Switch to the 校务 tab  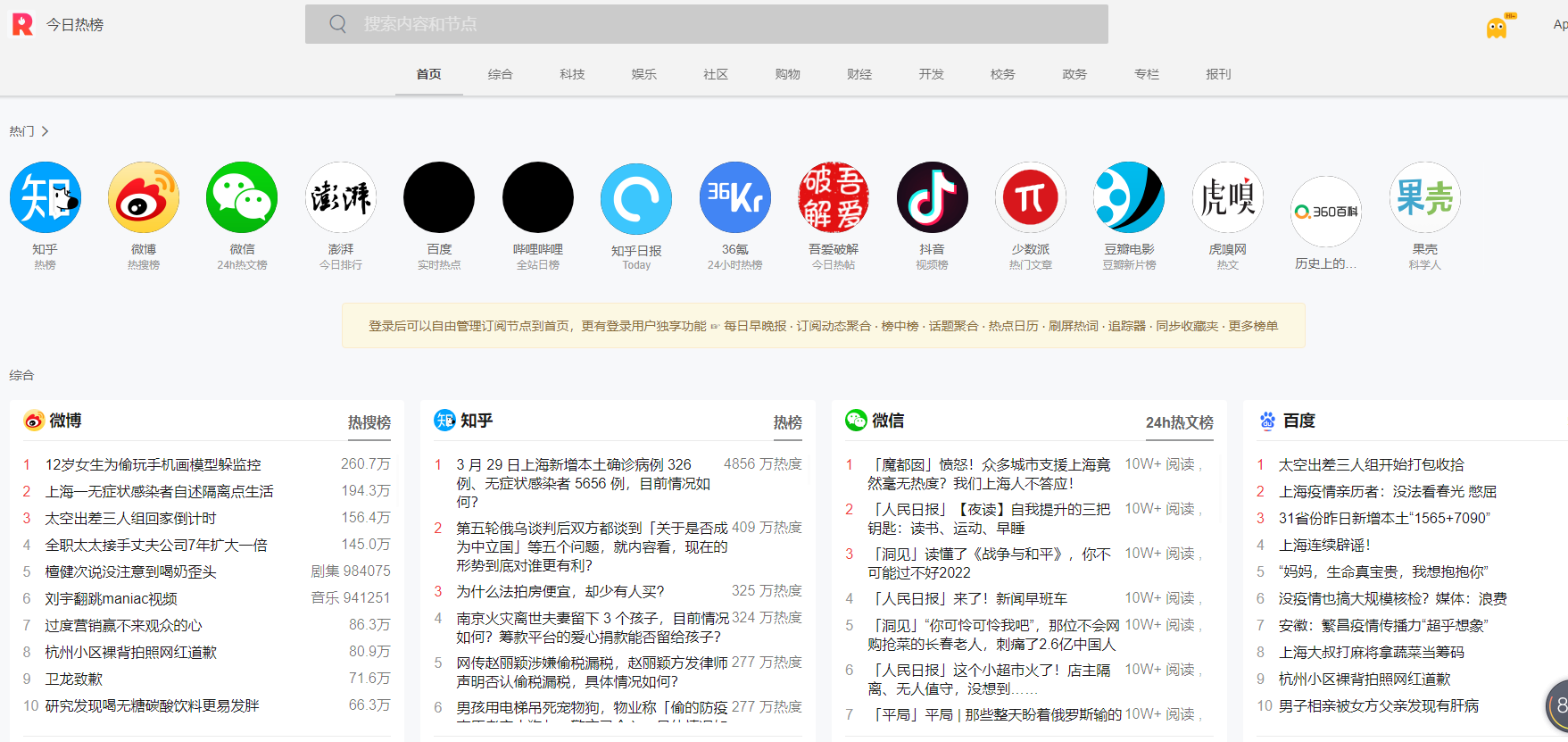pos(1003,74)
